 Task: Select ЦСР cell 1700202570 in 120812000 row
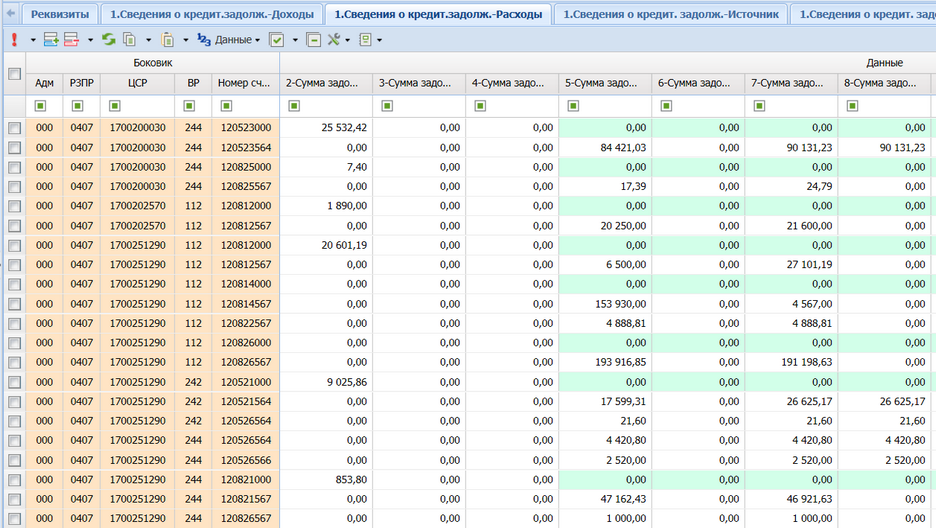(x=137, y=206)
